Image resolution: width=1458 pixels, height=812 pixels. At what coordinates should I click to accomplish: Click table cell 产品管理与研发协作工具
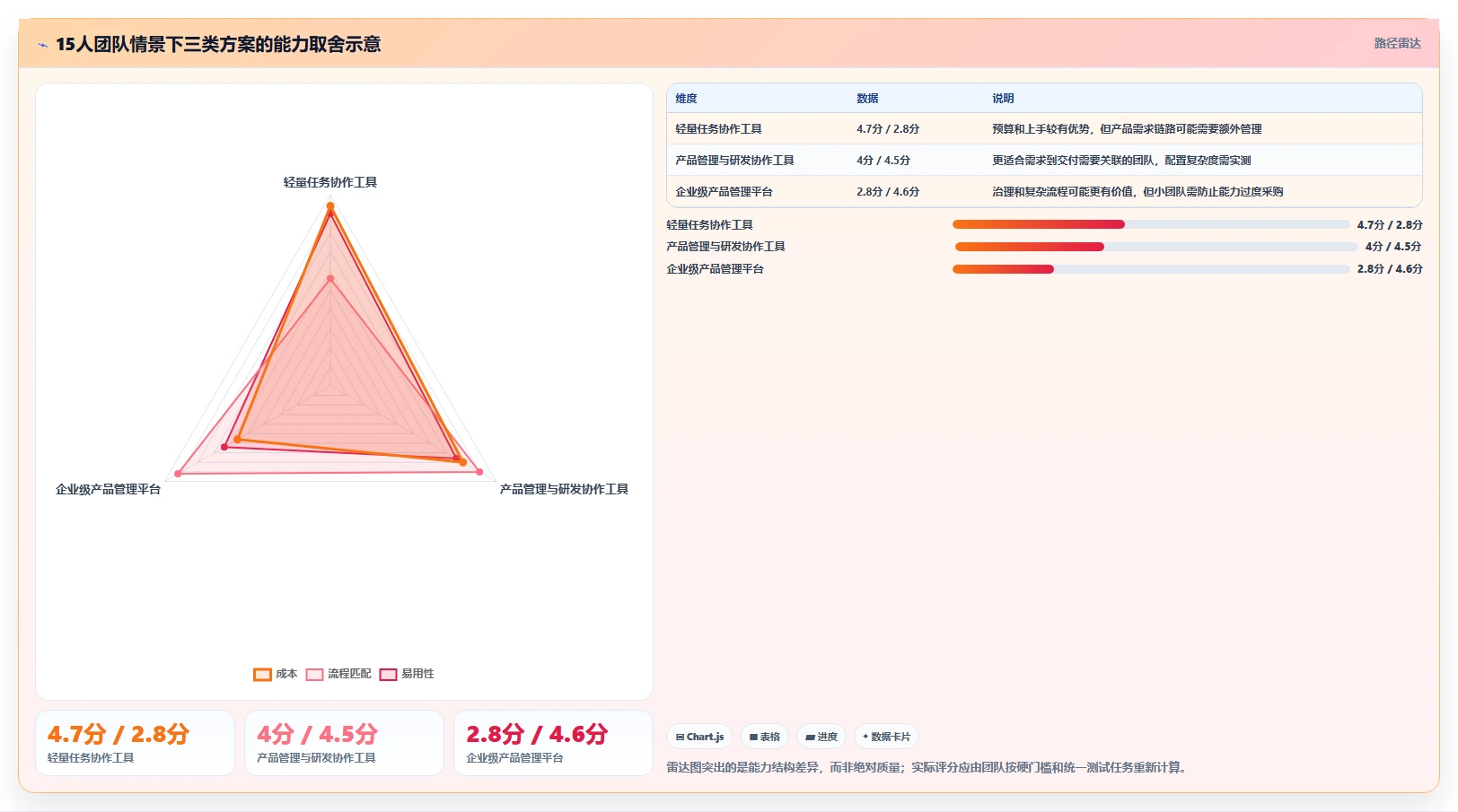click(x=734, y=161)
